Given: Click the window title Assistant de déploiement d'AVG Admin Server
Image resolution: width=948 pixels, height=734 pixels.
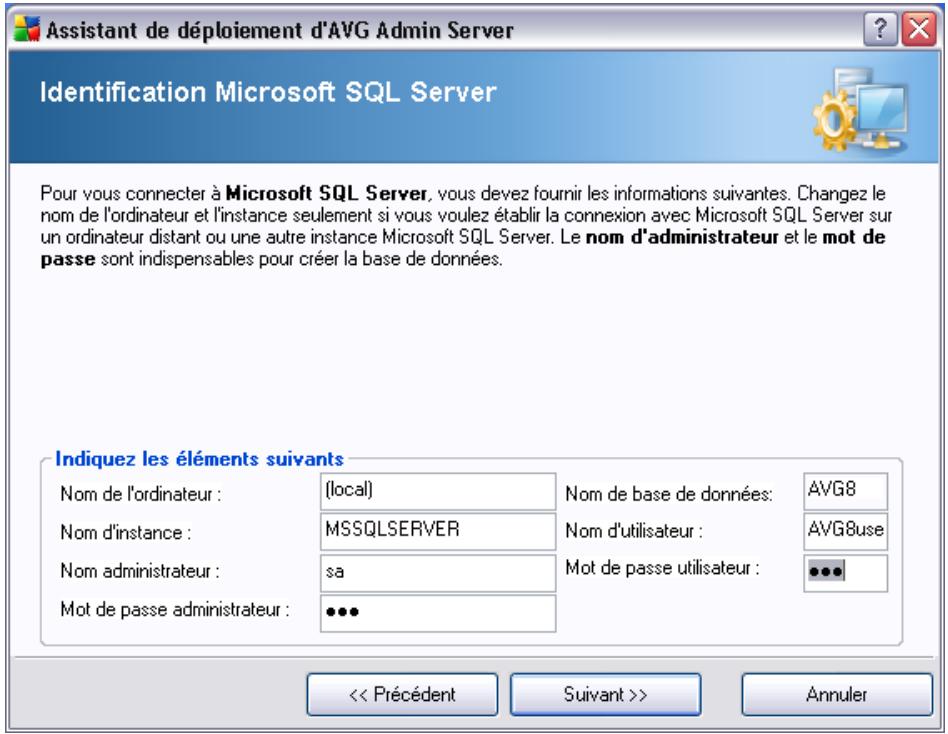Looking at the screenshot, I should 280,30.
